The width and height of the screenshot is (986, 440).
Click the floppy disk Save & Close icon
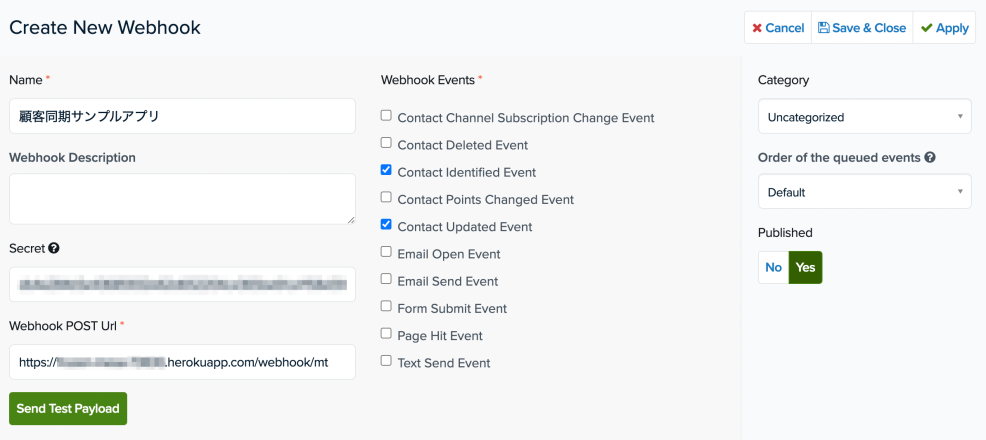pyautogui.click(x=823, y=28)
